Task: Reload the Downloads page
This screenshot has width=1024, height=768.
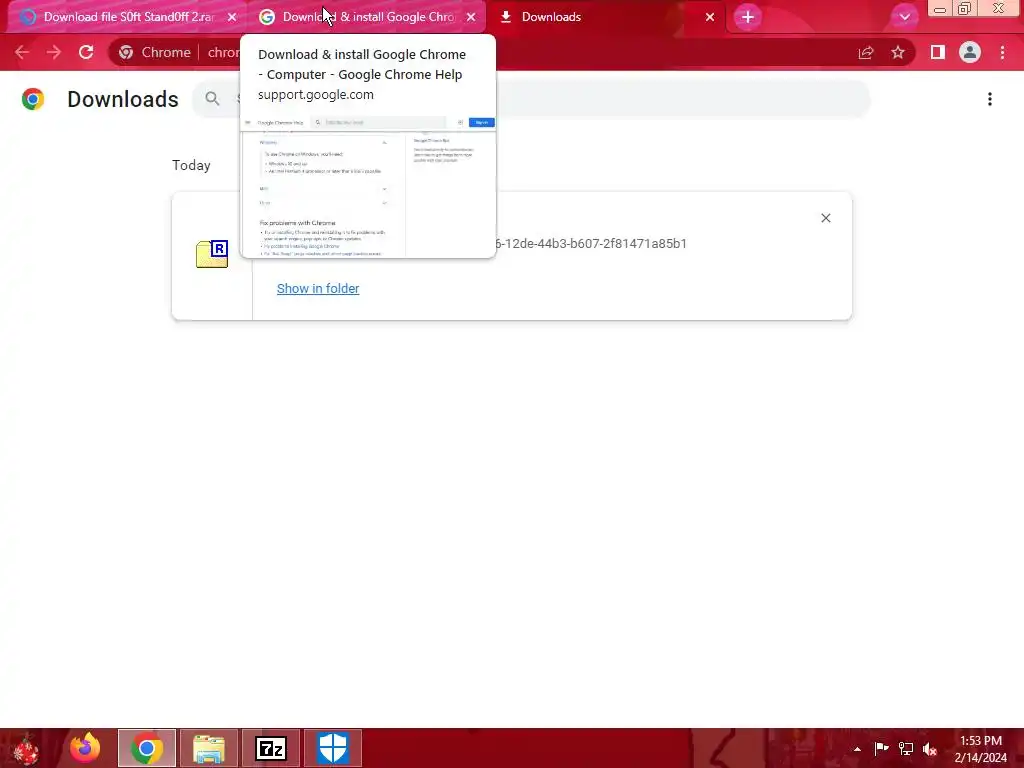Action: tap(86, 52)
